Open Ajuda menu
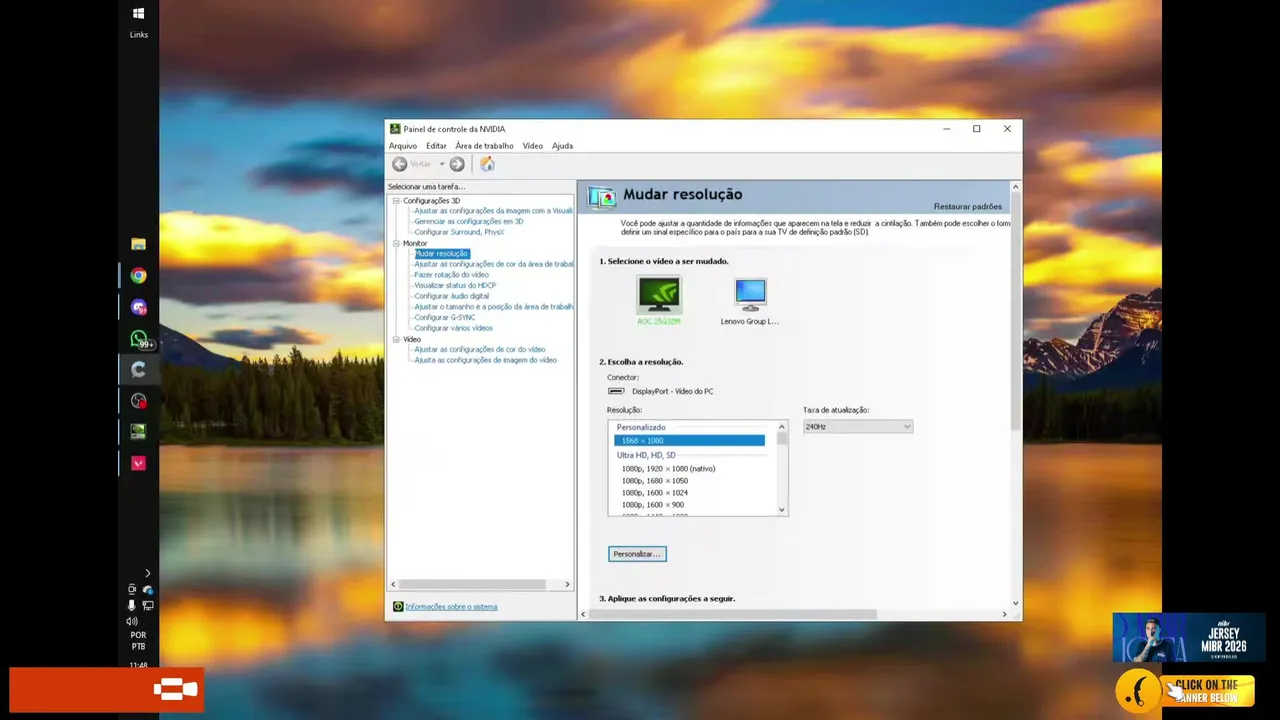Screen dimensions: 1280x720 pyautogui.click(x=562, y=146)
